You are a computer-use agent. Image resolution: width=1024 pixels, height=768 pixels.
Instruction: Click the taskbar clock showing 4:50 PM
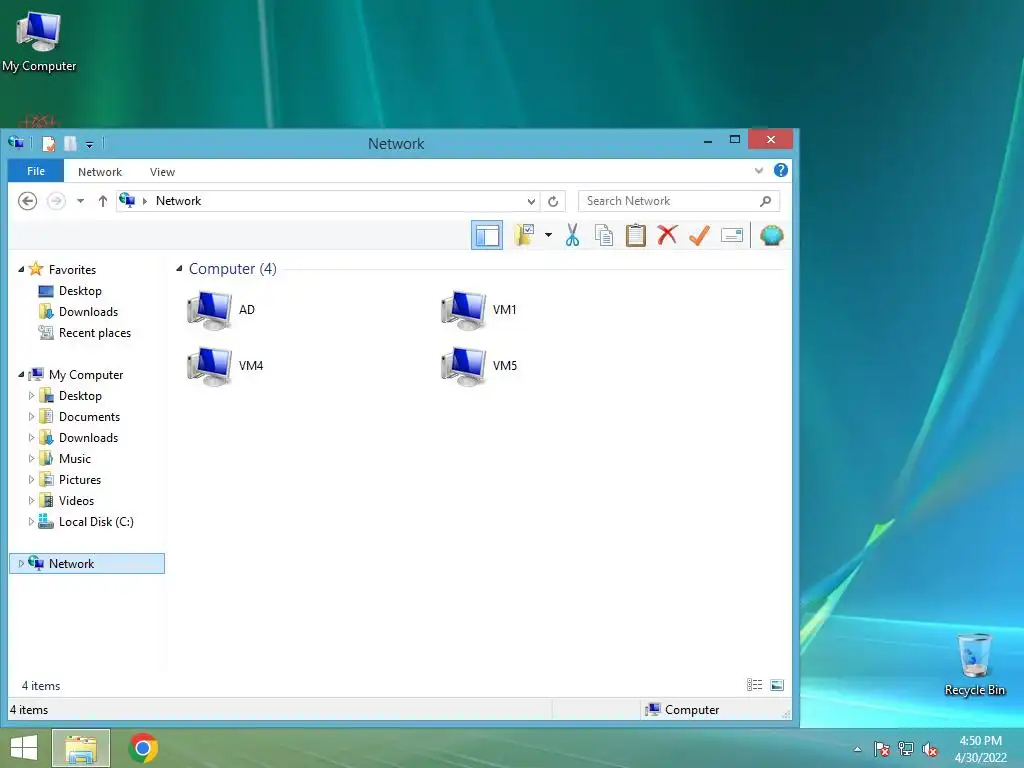[980, 749]
